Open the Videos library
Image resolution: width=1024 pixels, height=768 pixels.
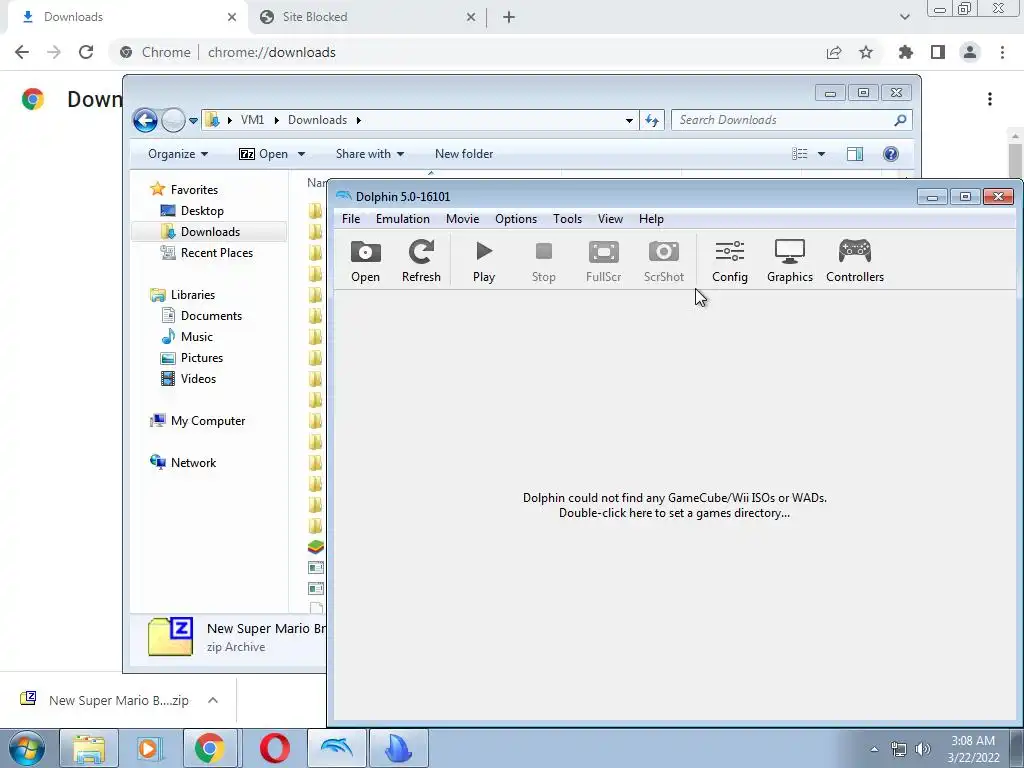(x=198, y=379)
